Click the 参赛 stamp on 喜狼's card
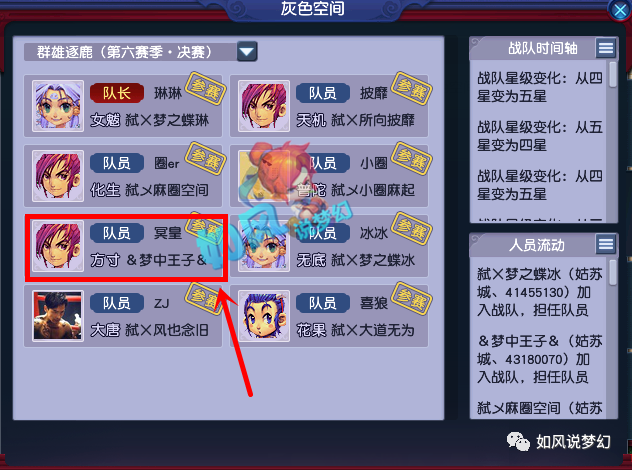Screen dimensions: 632x470 click(x=412, y=299)
